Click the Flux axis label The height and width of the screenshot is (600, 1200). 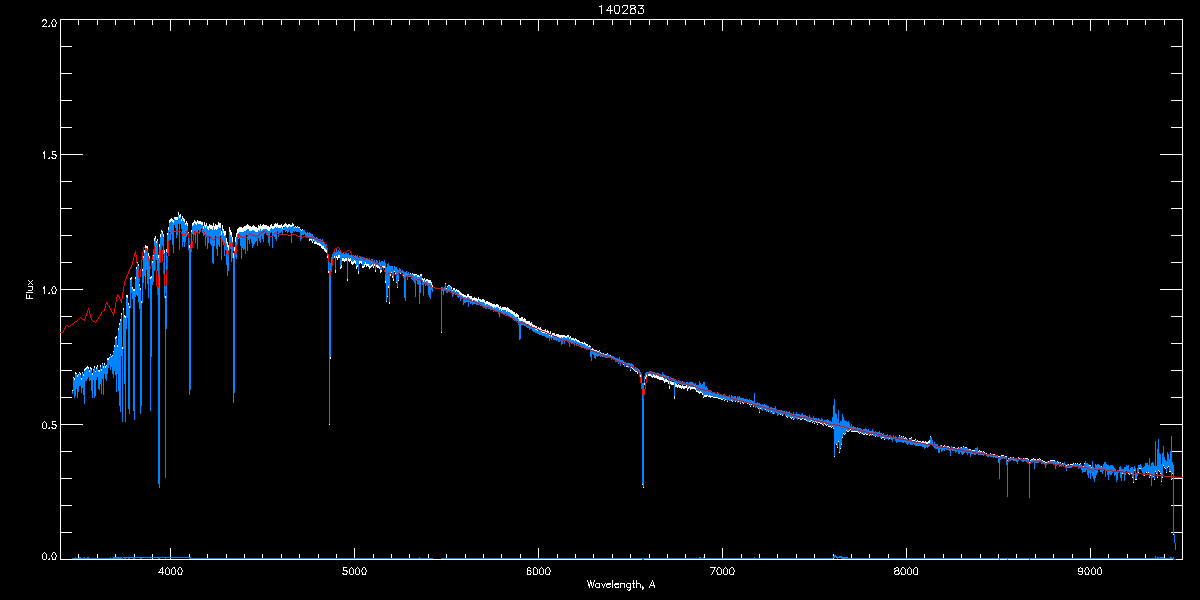[30, 289]
